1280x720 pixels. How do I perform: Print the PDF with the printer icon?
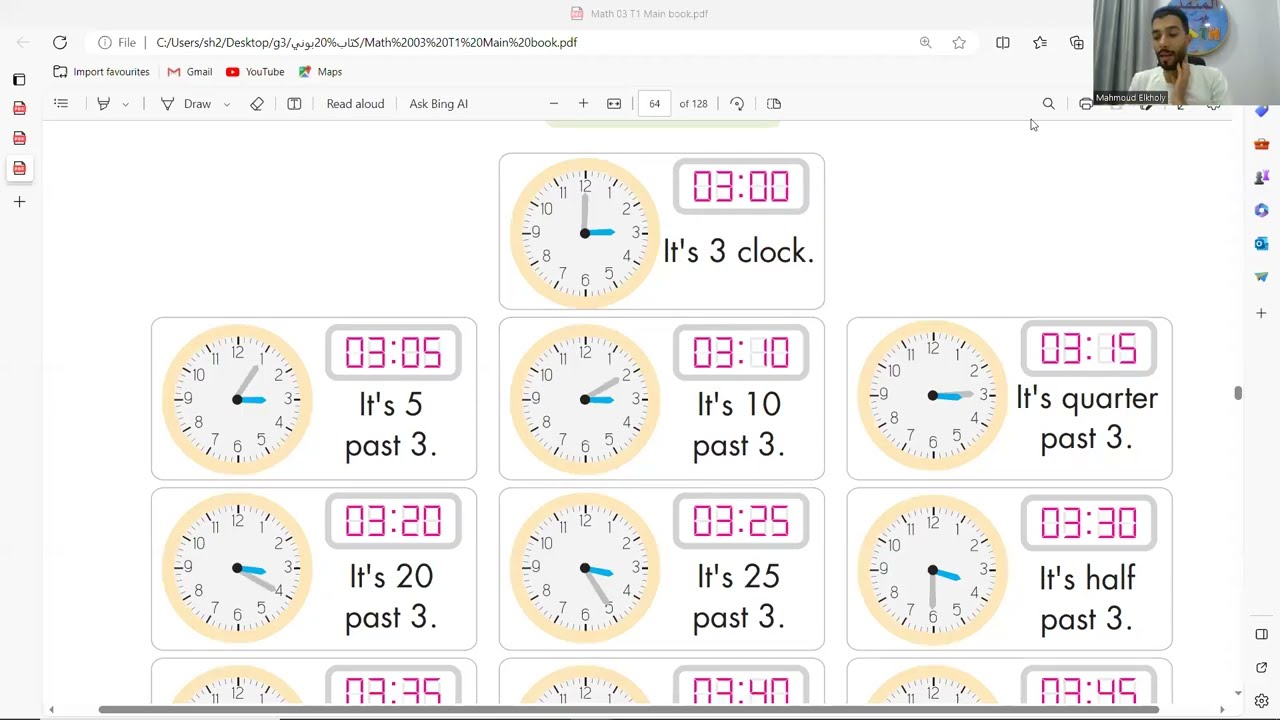1086,104
